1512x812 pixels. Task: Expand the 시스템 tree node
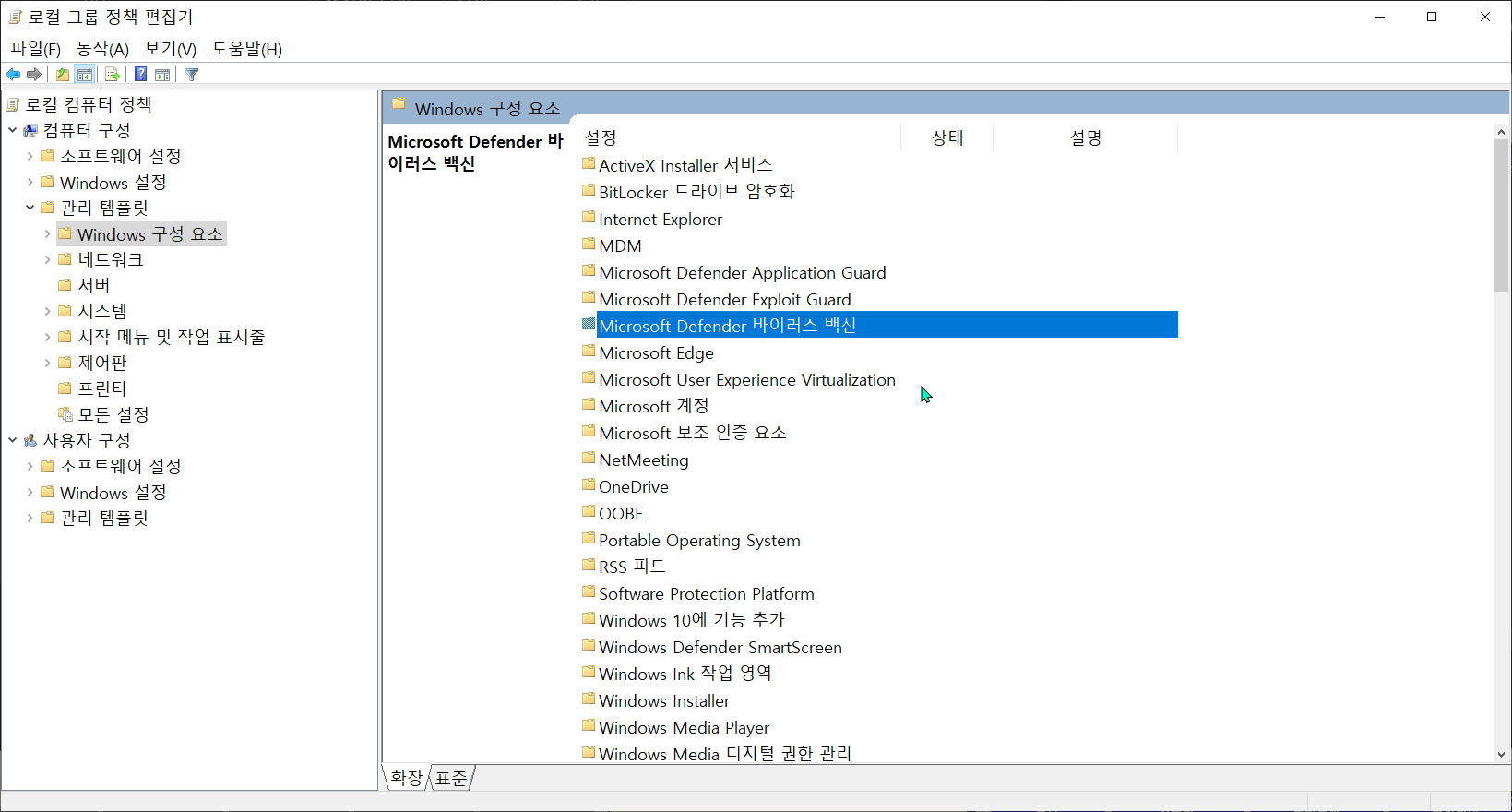(x=47, y=311)
